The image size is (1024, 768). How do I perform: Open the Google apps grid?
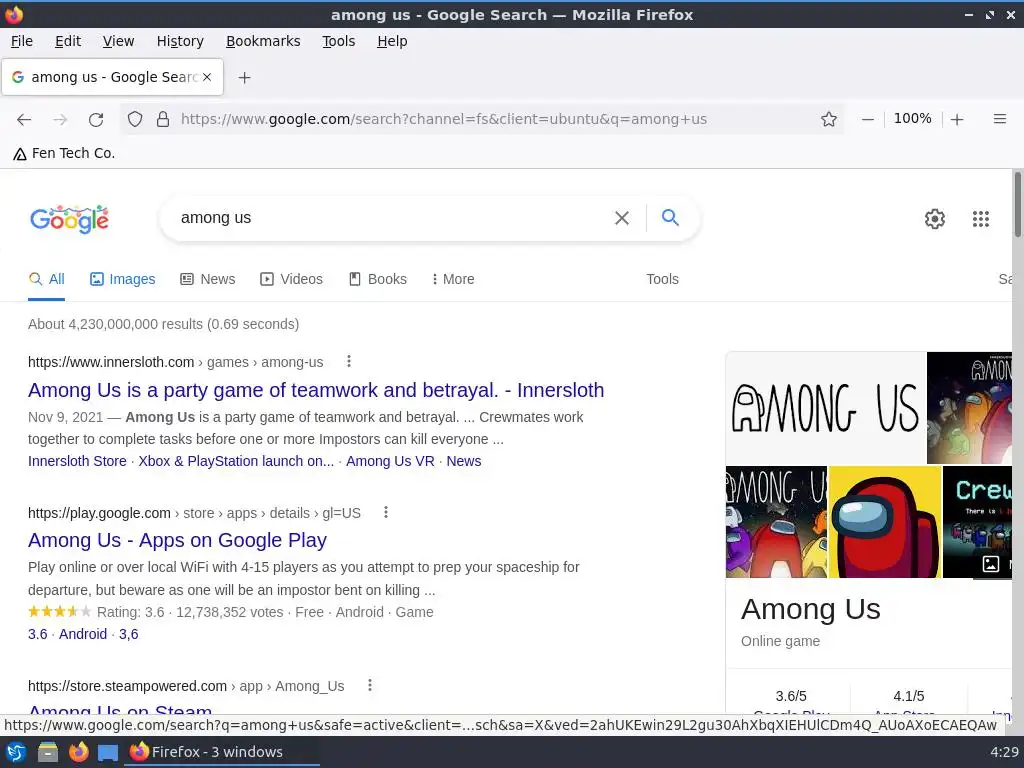point(980,219)
